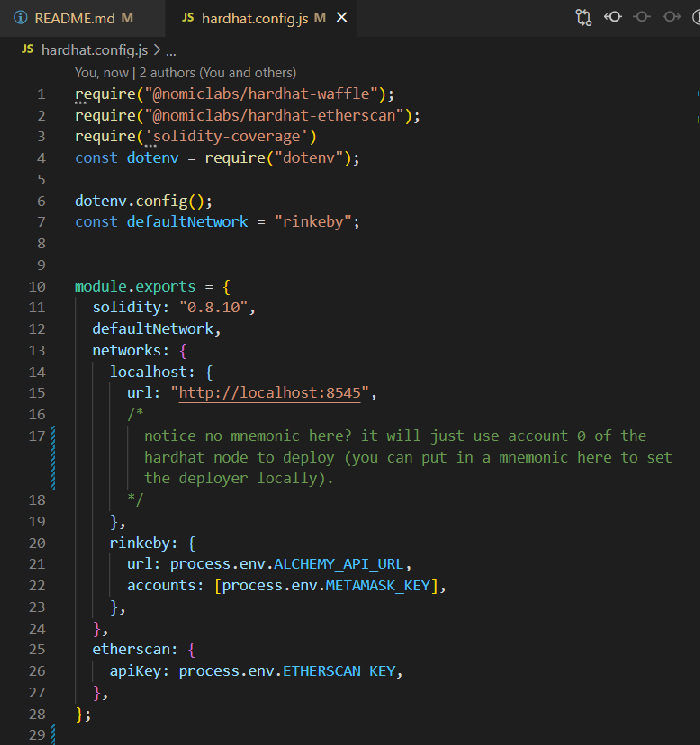Click the info icon on README.md tab
The image size is (700, 745).
(20, 18)
